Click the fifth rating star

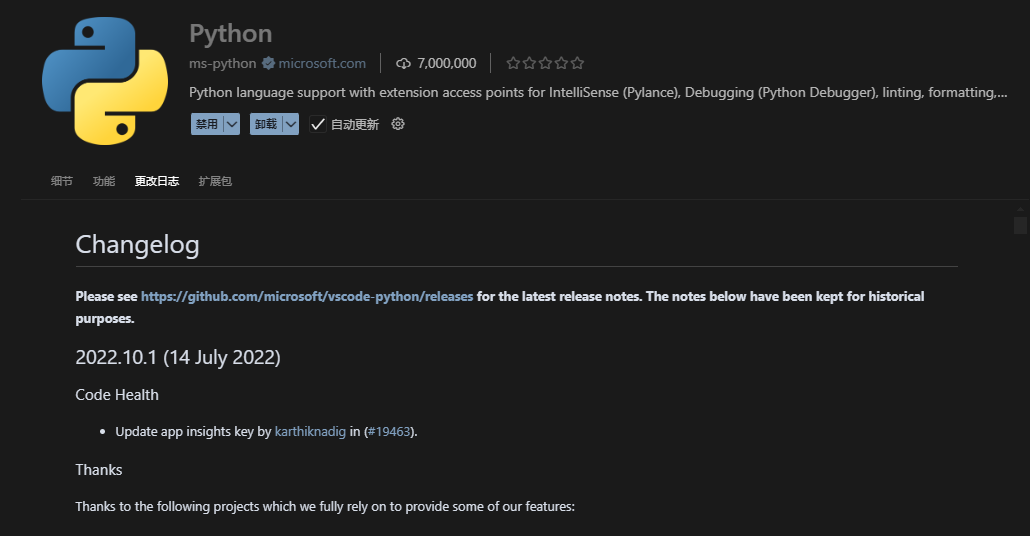(577, 63)
